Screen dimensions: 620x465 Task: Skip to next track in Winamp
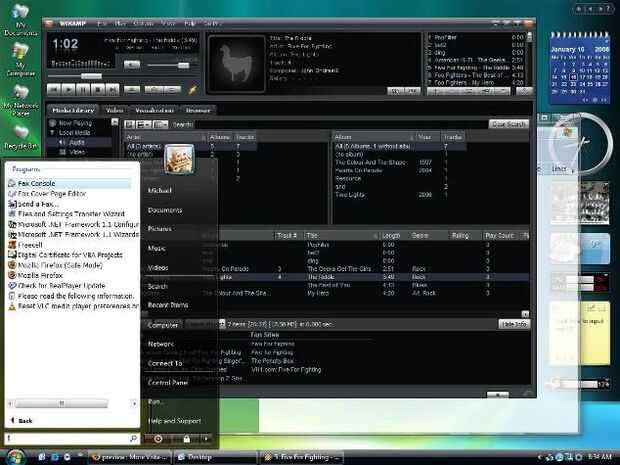point(112,89)
